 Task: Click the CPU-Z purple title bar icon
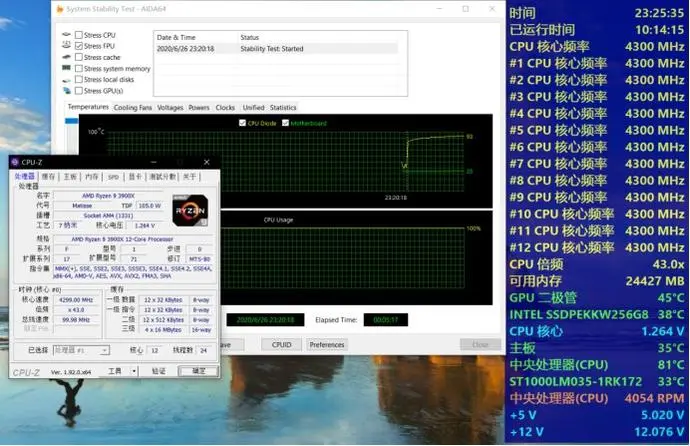[15, 162]
